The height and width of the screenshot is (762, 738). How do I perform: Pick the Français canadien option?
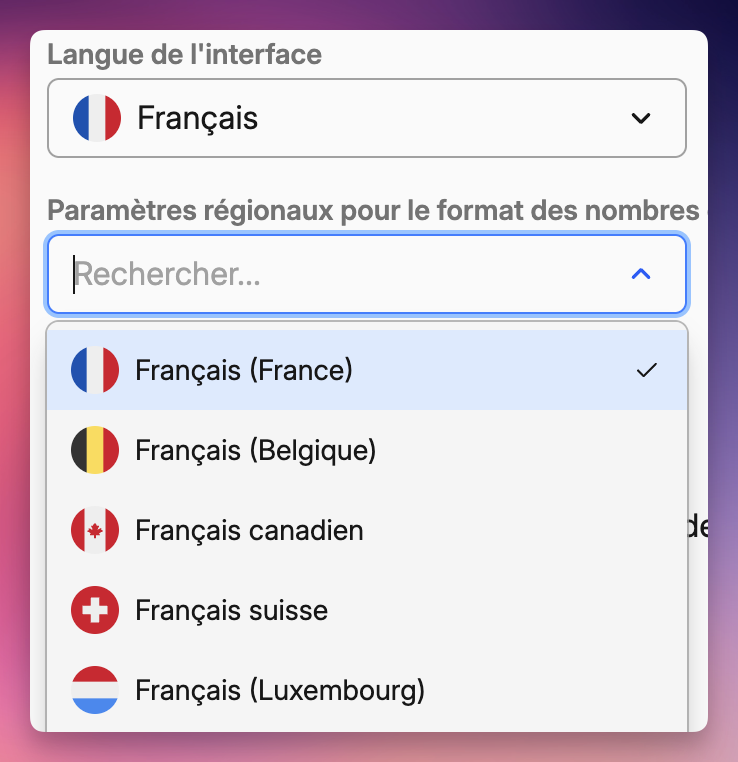[249, 530]
